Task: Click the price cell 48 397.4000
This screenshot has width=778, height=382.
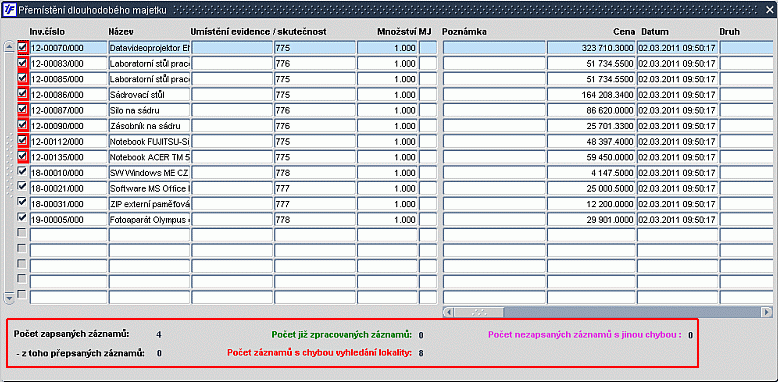Action: click(x=591, y=141)
